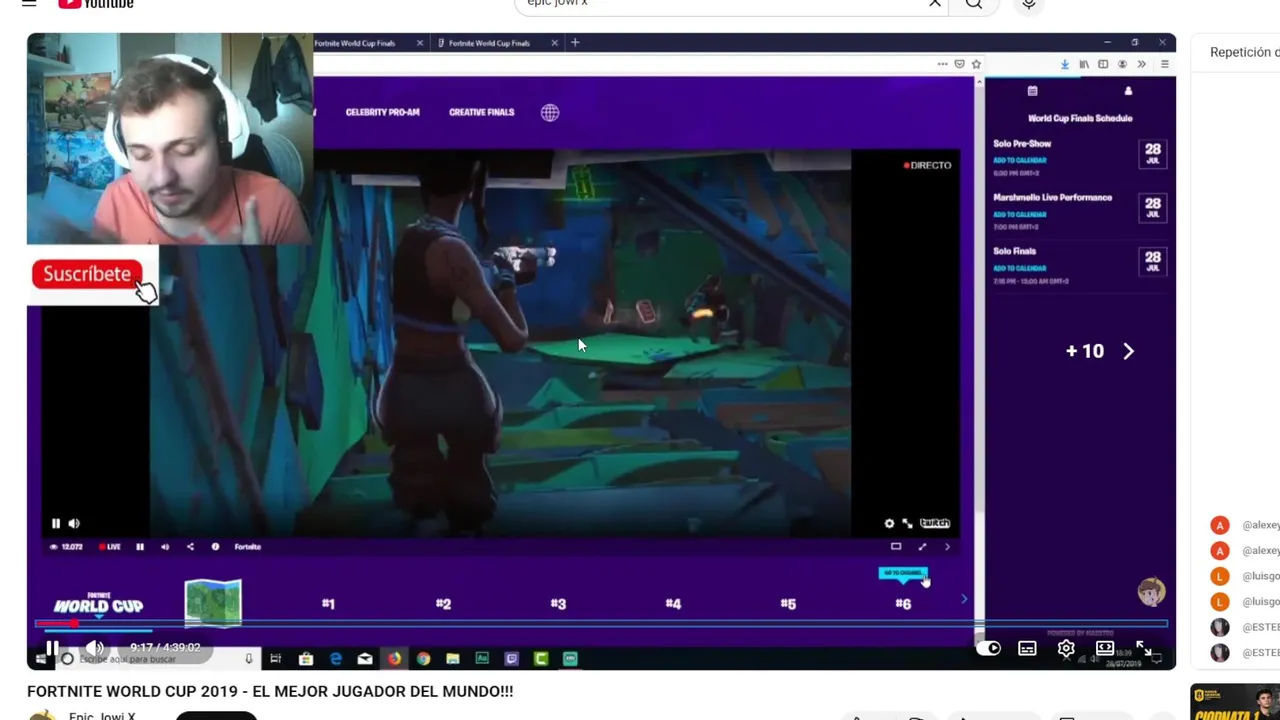Make Twitch embed fullscreen

(x=907, y=523)
